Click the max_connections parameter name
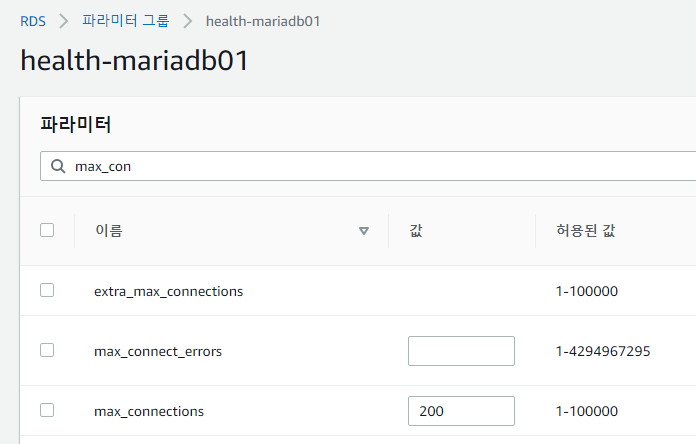 coord(148,411)
